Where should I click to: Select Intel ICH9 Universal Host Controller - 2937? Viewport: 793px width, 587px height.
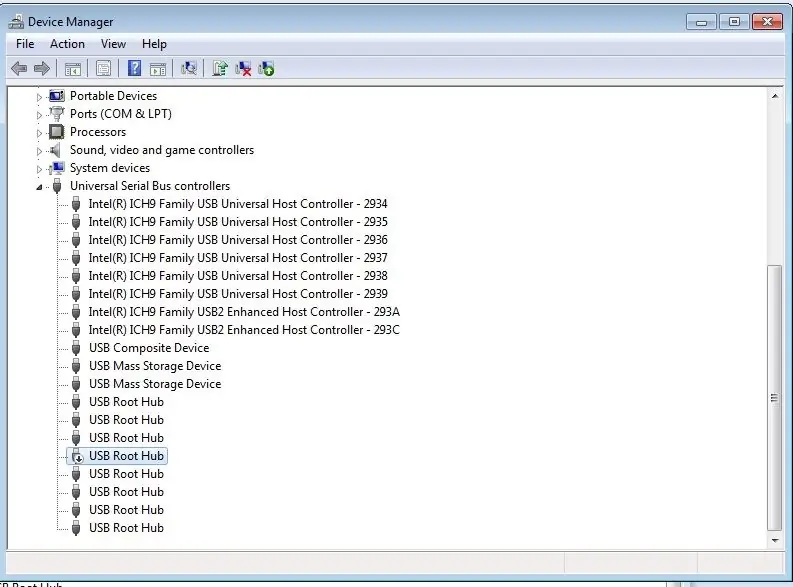(x=238, y=258)
